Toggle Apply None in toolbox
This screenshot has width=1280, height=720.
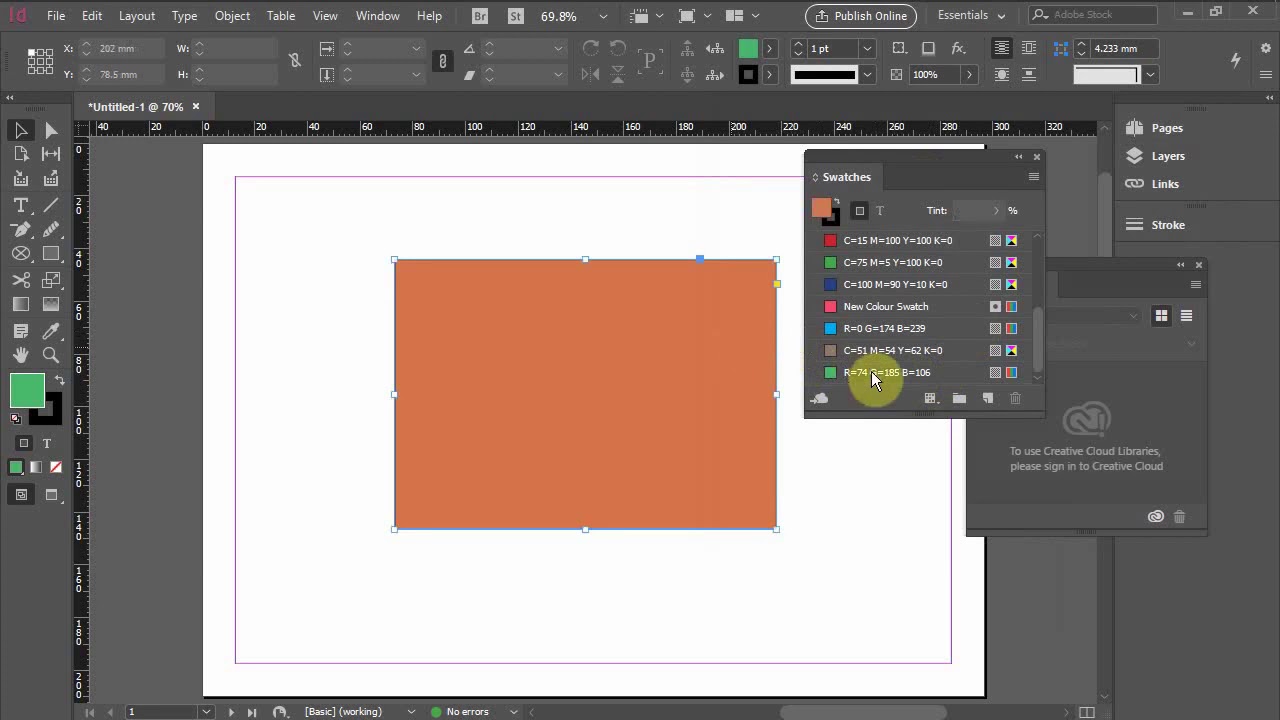[x=56, y=467]
